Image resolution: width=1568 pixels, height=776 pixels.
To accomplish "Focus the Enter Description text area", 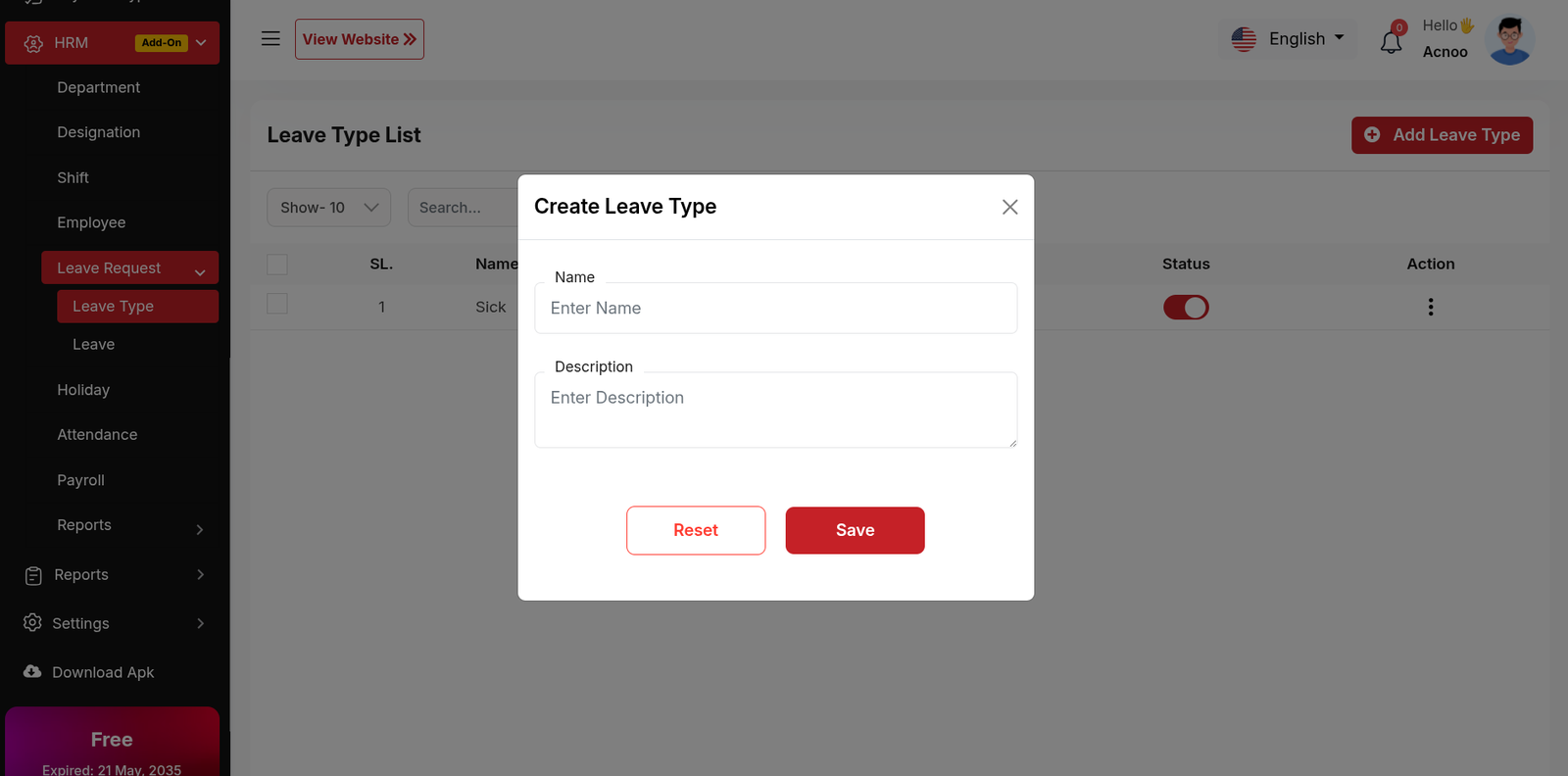I will pyautogui.click(x=775, y=411).
